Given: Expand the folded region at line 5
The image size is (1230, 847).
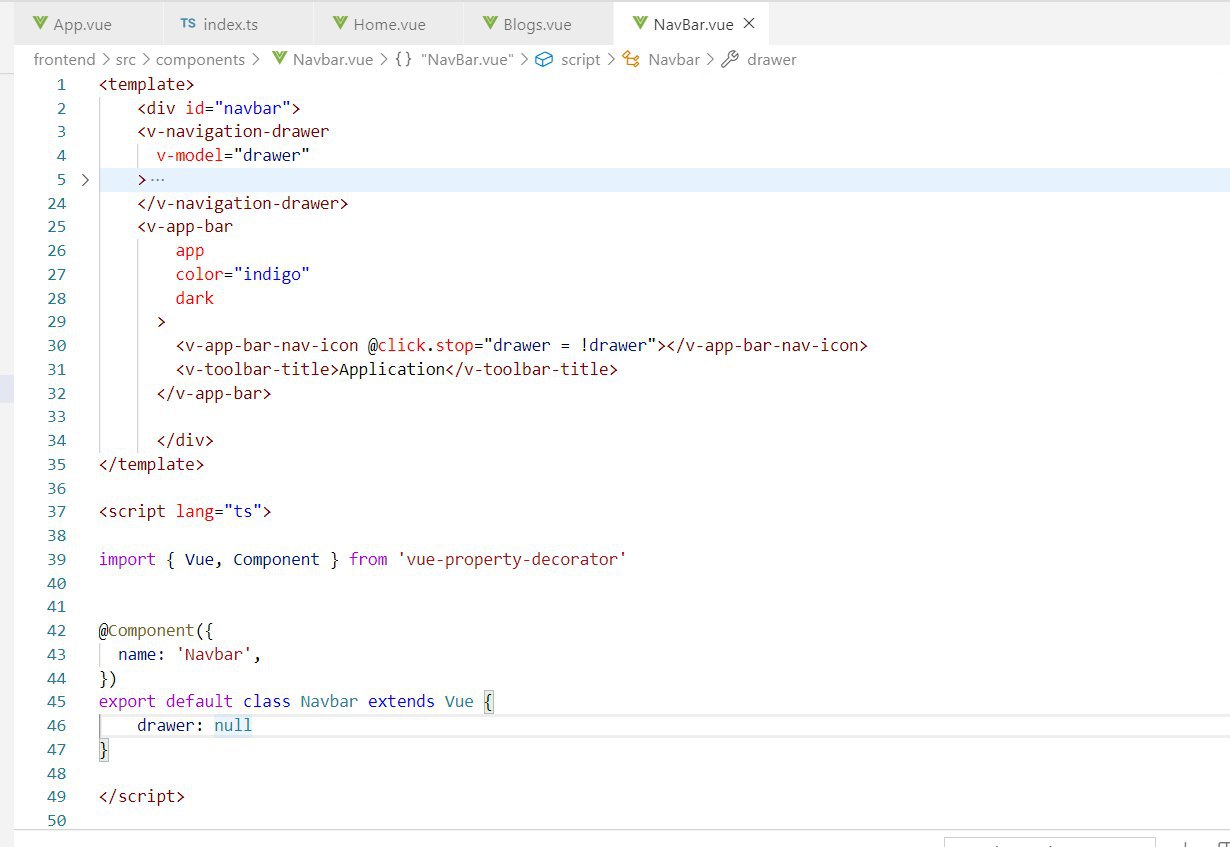Looking at the screenshot, I should click(85, 179).
